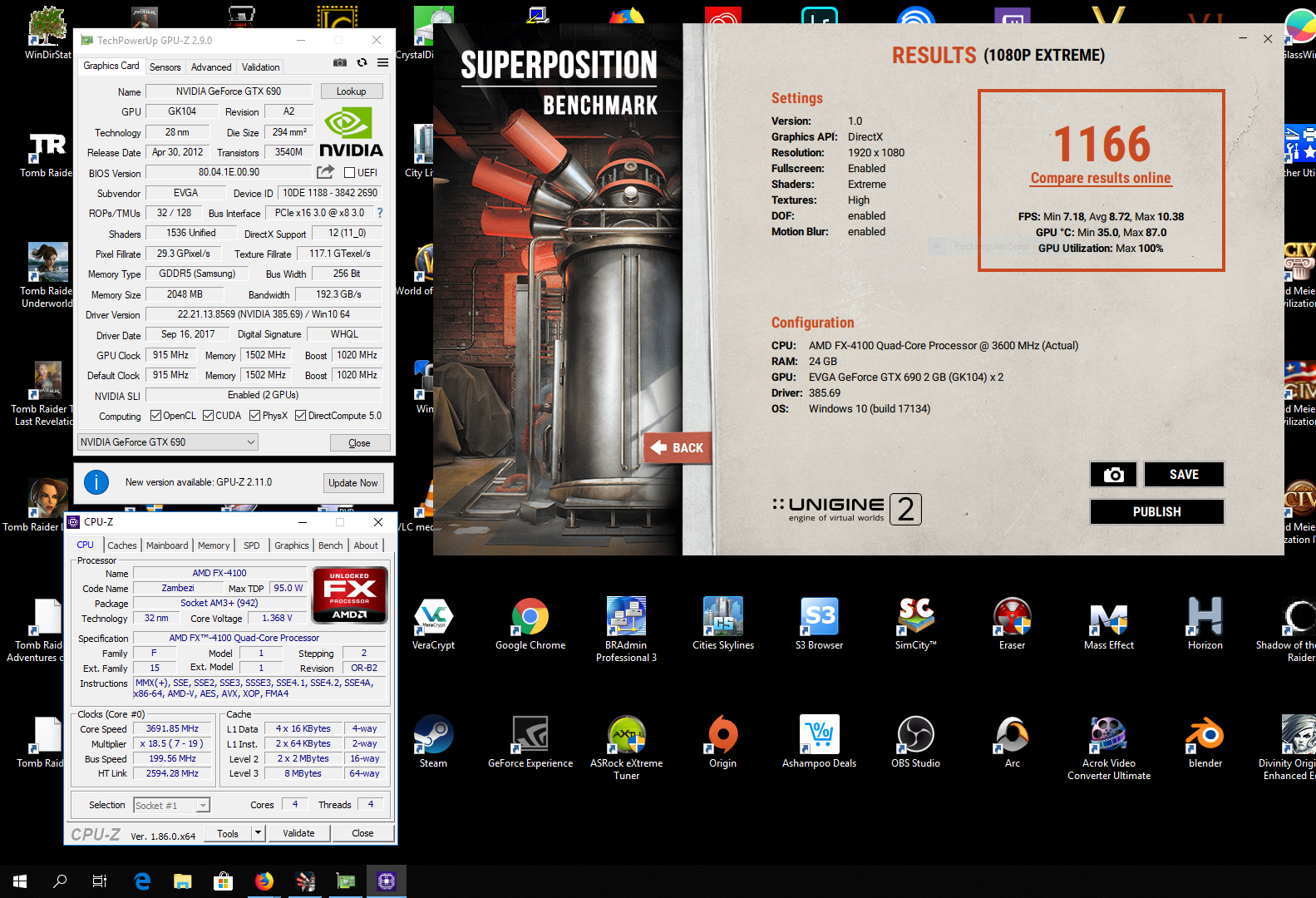Click BIOS version share/export icon
This screenshot has width=1316, height=898.
[325, 172]
